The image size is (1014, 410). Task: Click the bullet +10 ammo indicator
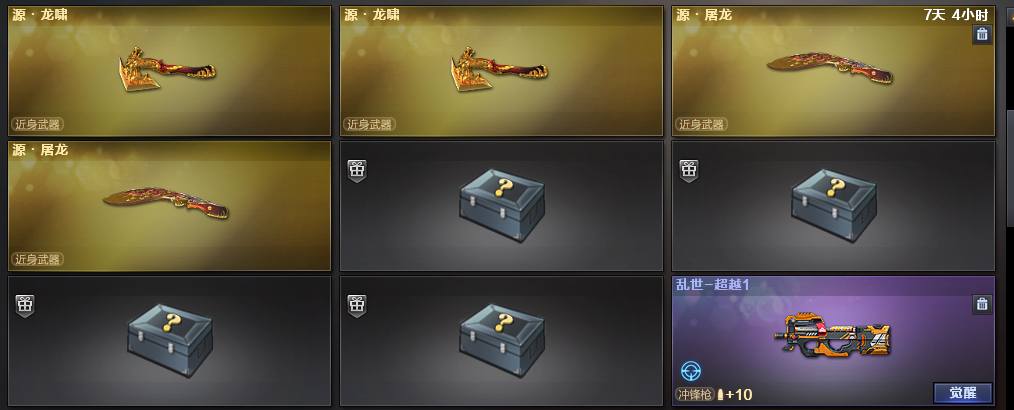click(735, 394)
